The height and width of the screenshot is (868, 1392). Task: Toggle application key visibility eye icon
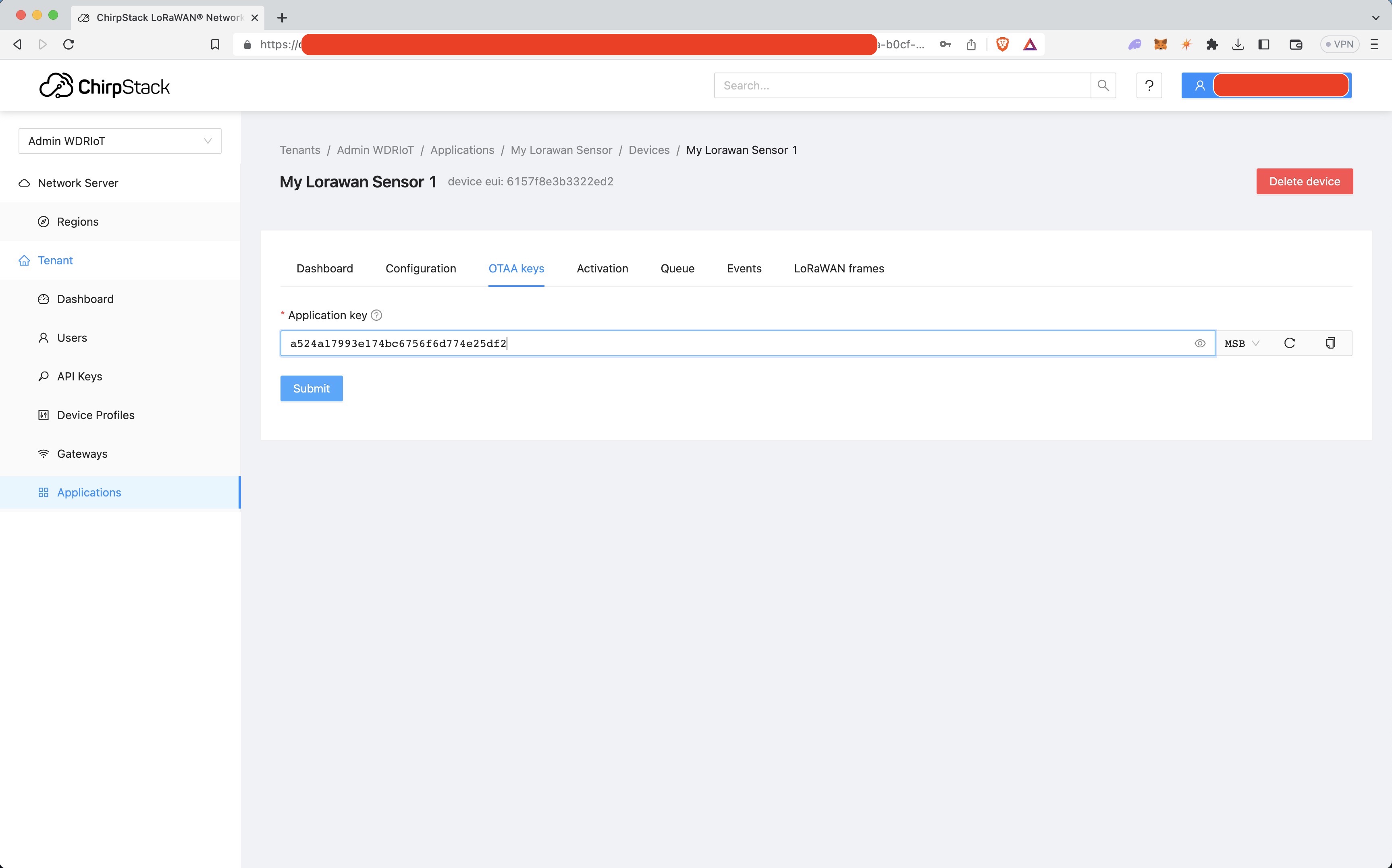click(x=1200, y=343)
